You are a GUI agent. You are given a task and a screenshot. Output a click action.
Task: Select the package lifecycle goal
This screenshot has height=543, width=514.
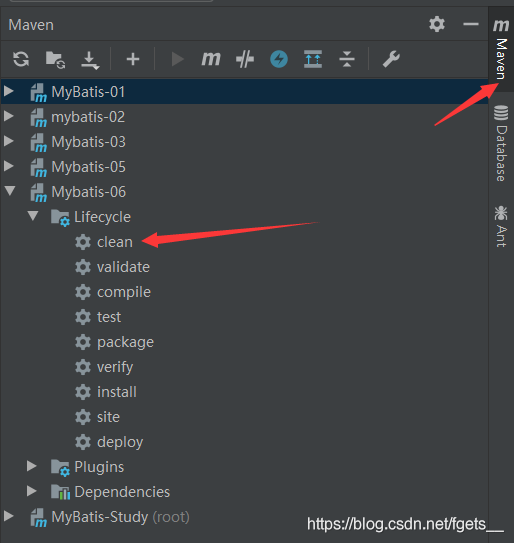[x=125, y=342]
